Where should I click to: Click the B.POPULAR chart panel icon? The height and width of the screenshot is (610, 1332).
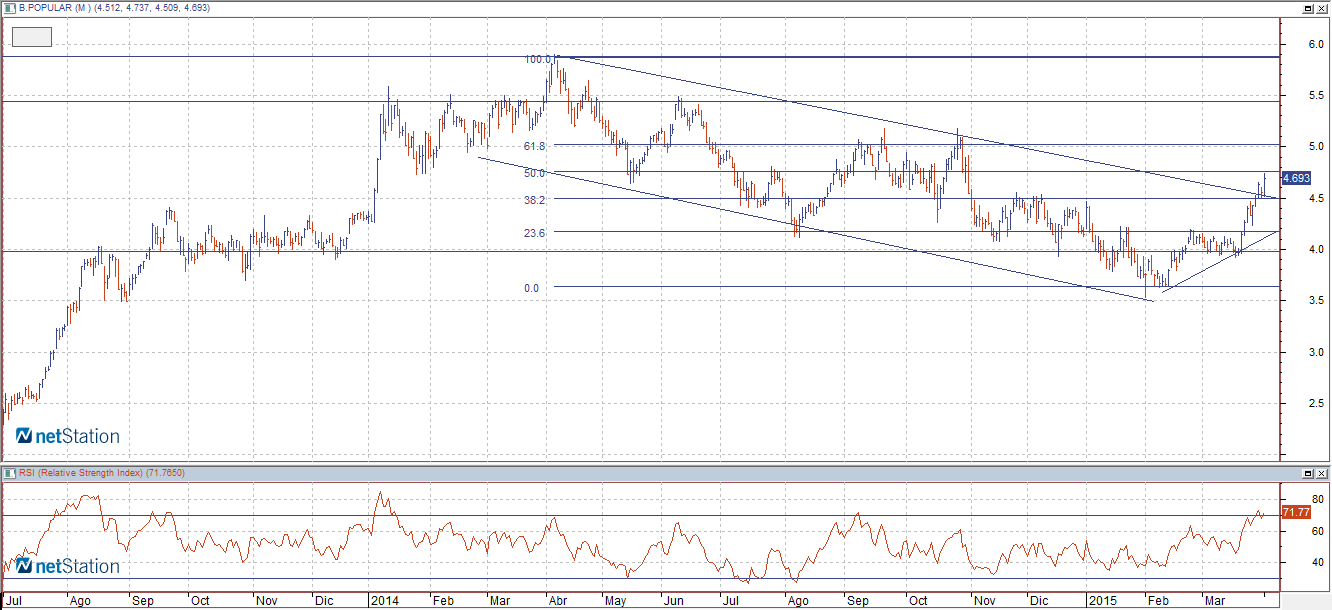tap(10, 8)
